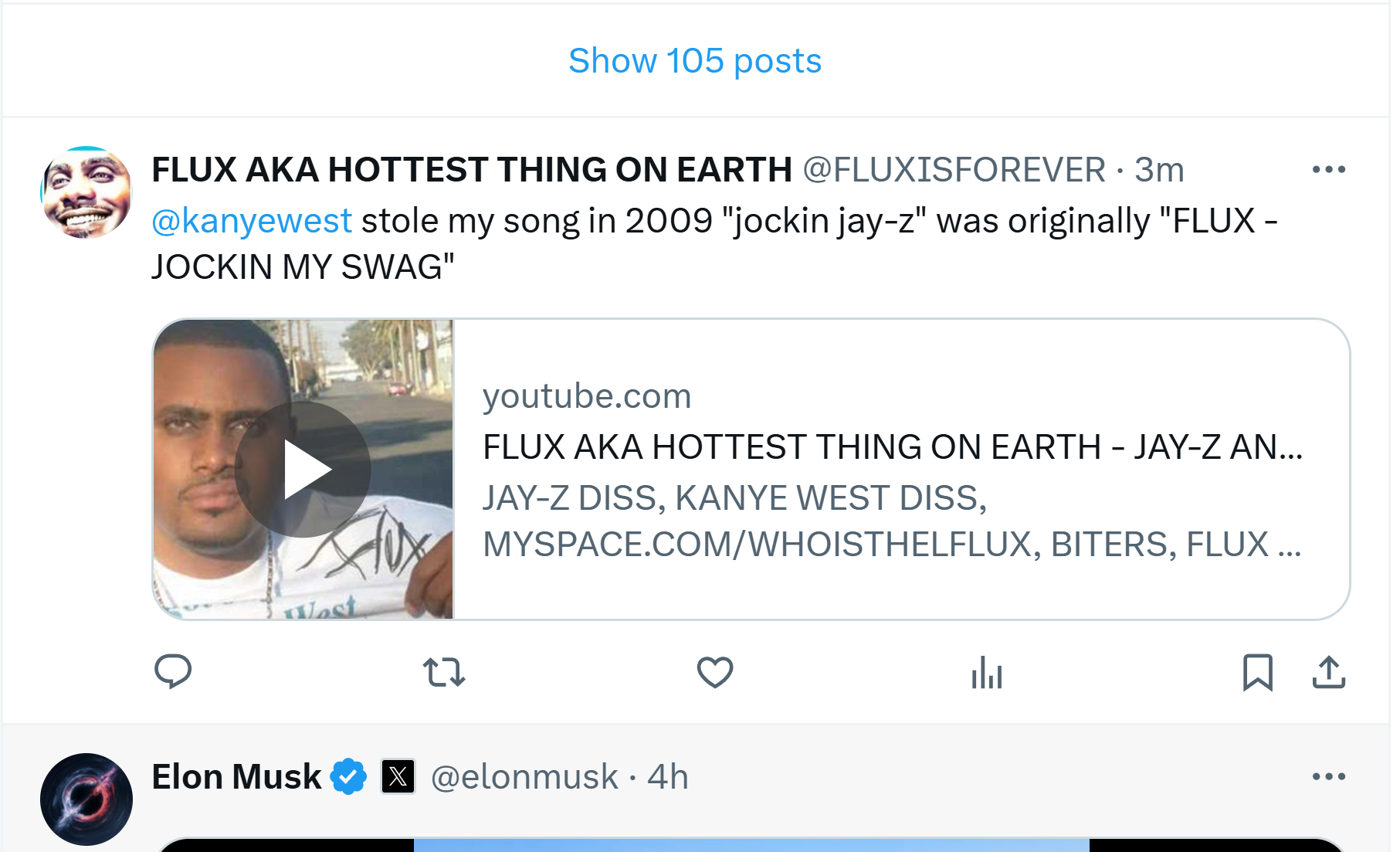
Task: Open more options for Elon Musk post
Action: [x=1328, y=776]
